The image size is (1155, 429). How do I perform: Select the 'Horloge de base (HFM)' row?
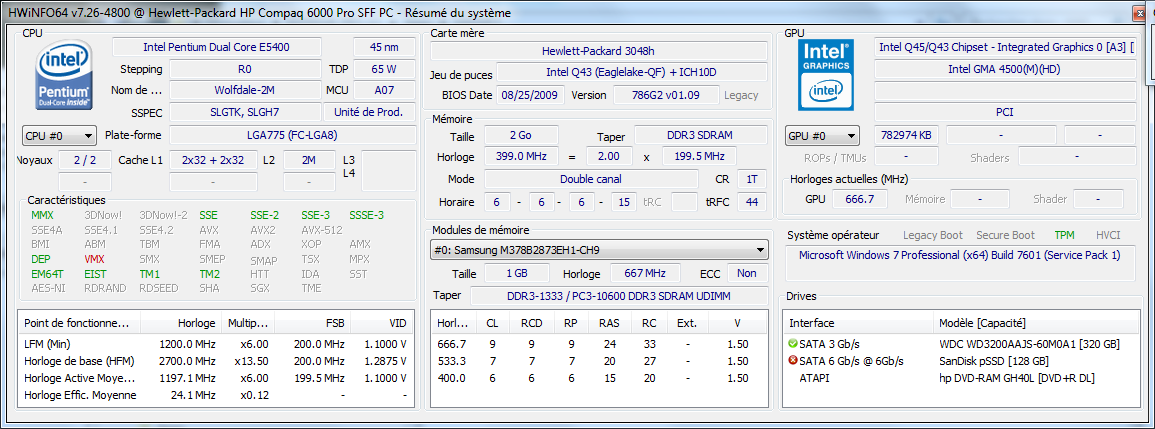[x=216, y=361]
